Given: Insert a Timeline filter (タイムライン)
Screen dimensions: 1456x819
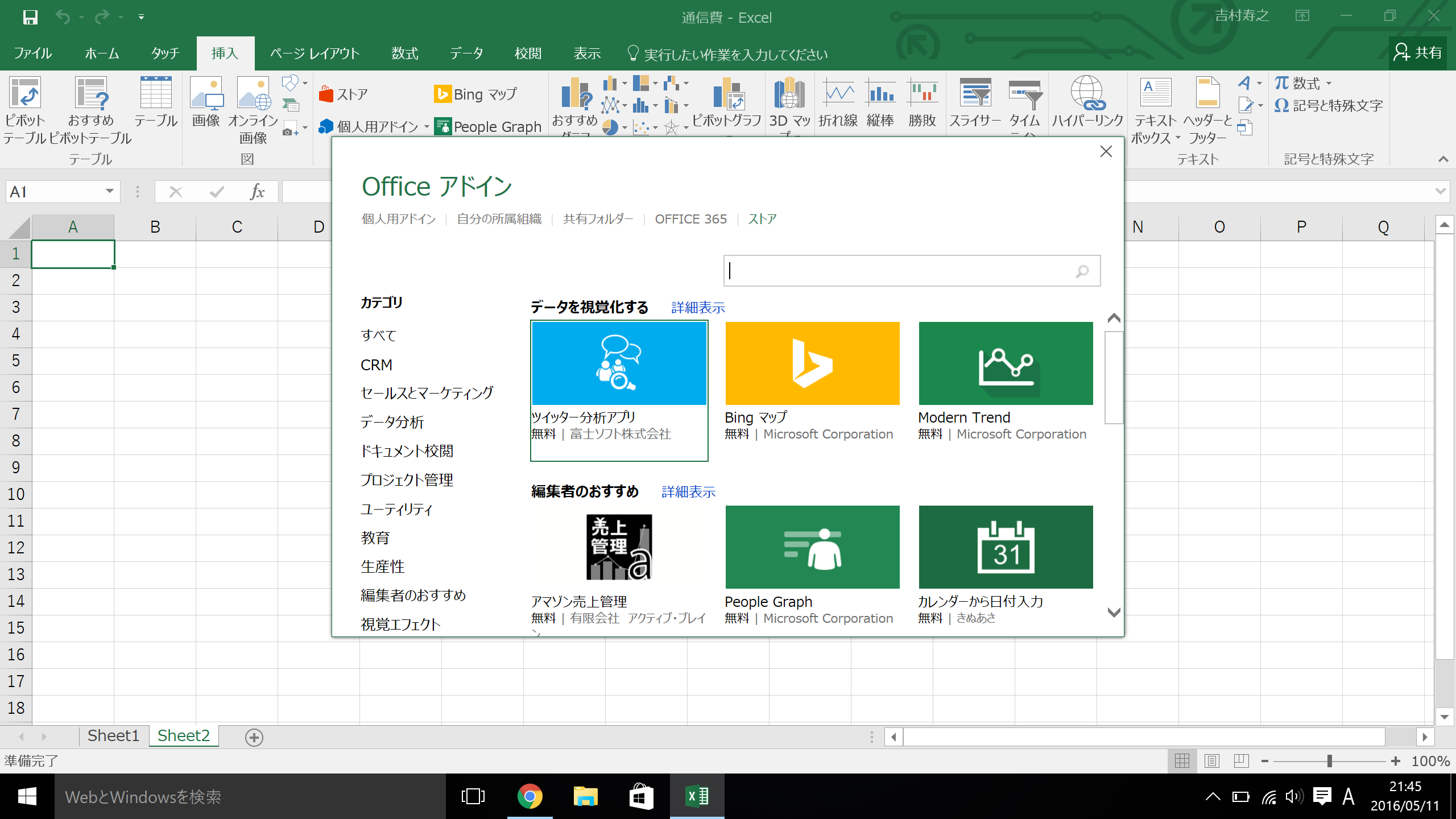Looking at the screenshot, I should pos(1025,106).
